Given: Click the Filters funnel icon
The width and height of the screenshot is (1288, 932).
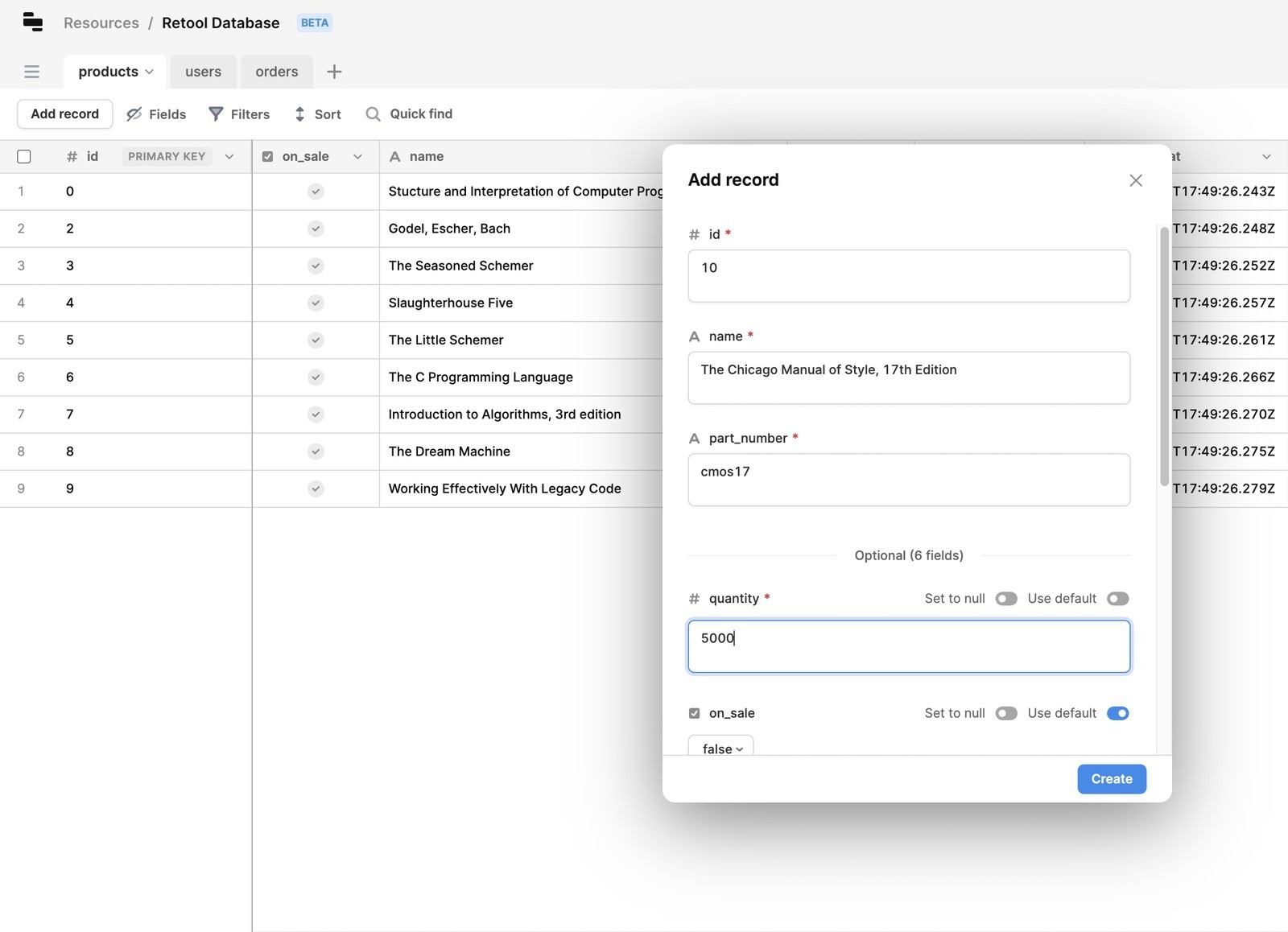Looking at the screenshot, I should click(x=216, y=114).
